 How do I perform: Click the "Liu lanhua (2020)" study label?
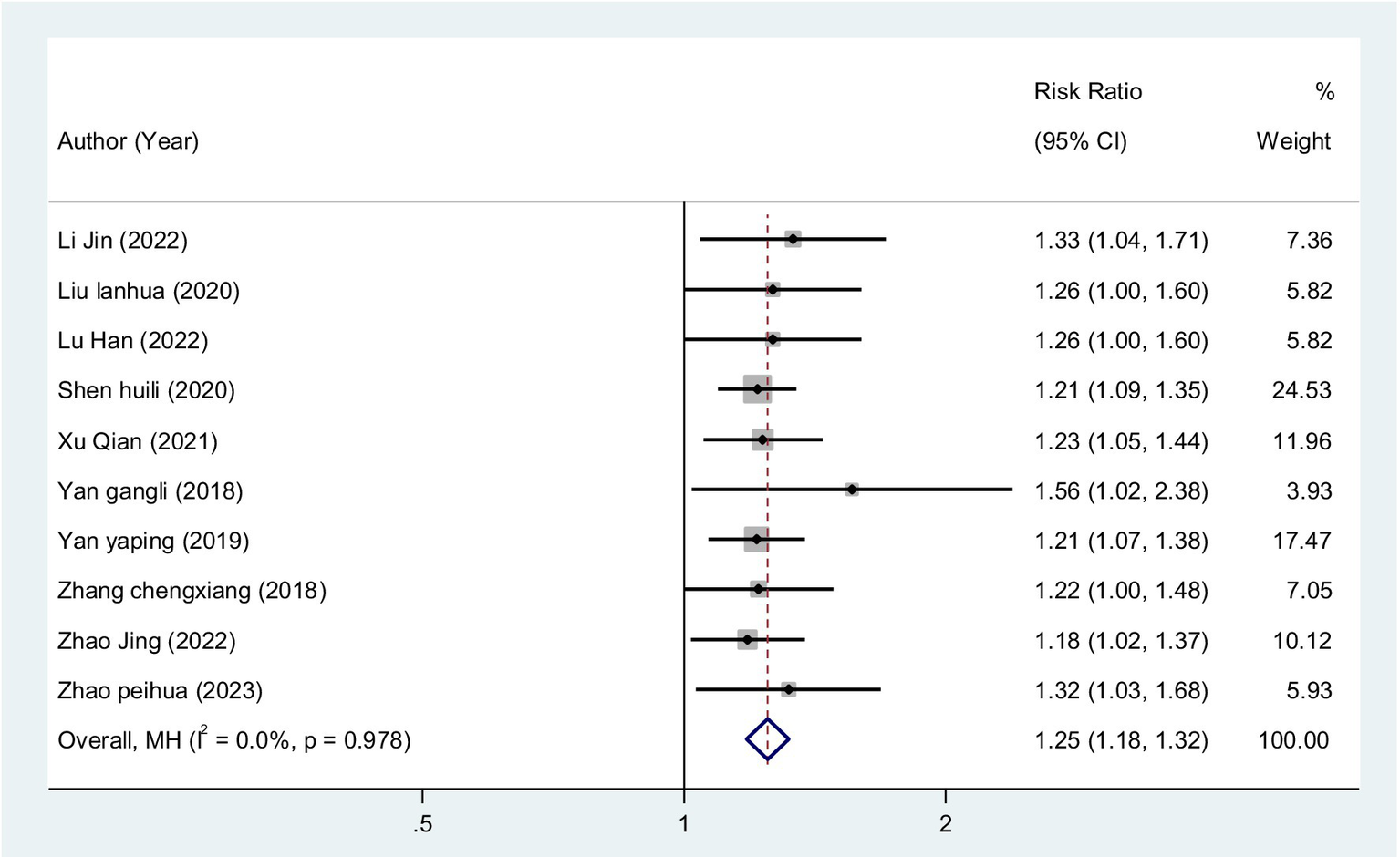[149, 291]
